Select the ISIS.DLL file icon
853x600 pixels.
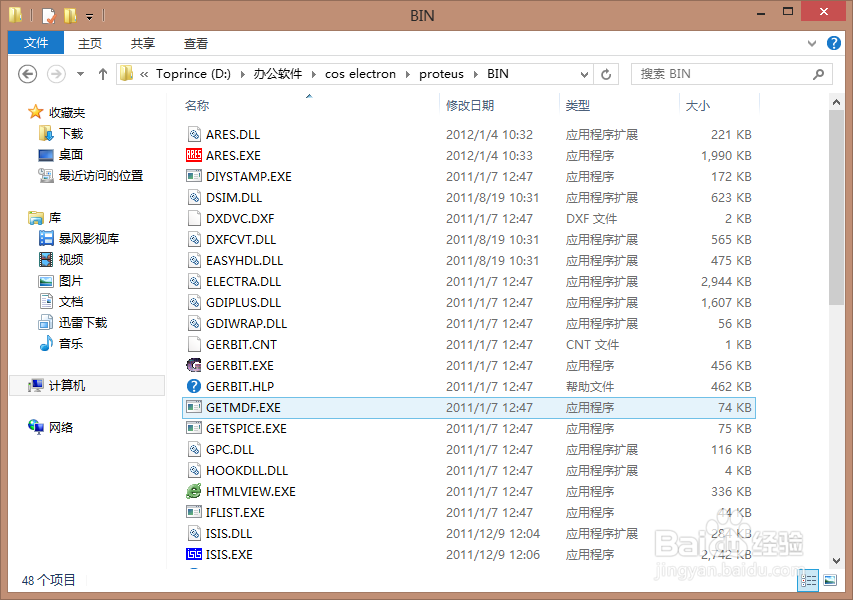(x=194, y=534)
